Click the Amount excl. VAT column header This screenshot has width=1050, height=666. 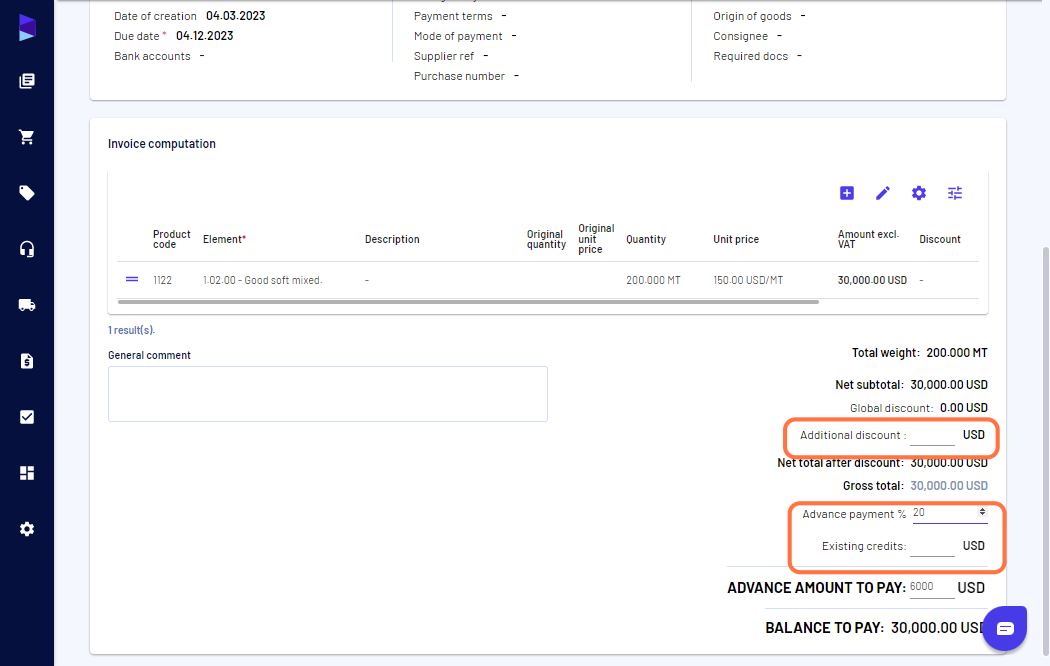[868, 240]
